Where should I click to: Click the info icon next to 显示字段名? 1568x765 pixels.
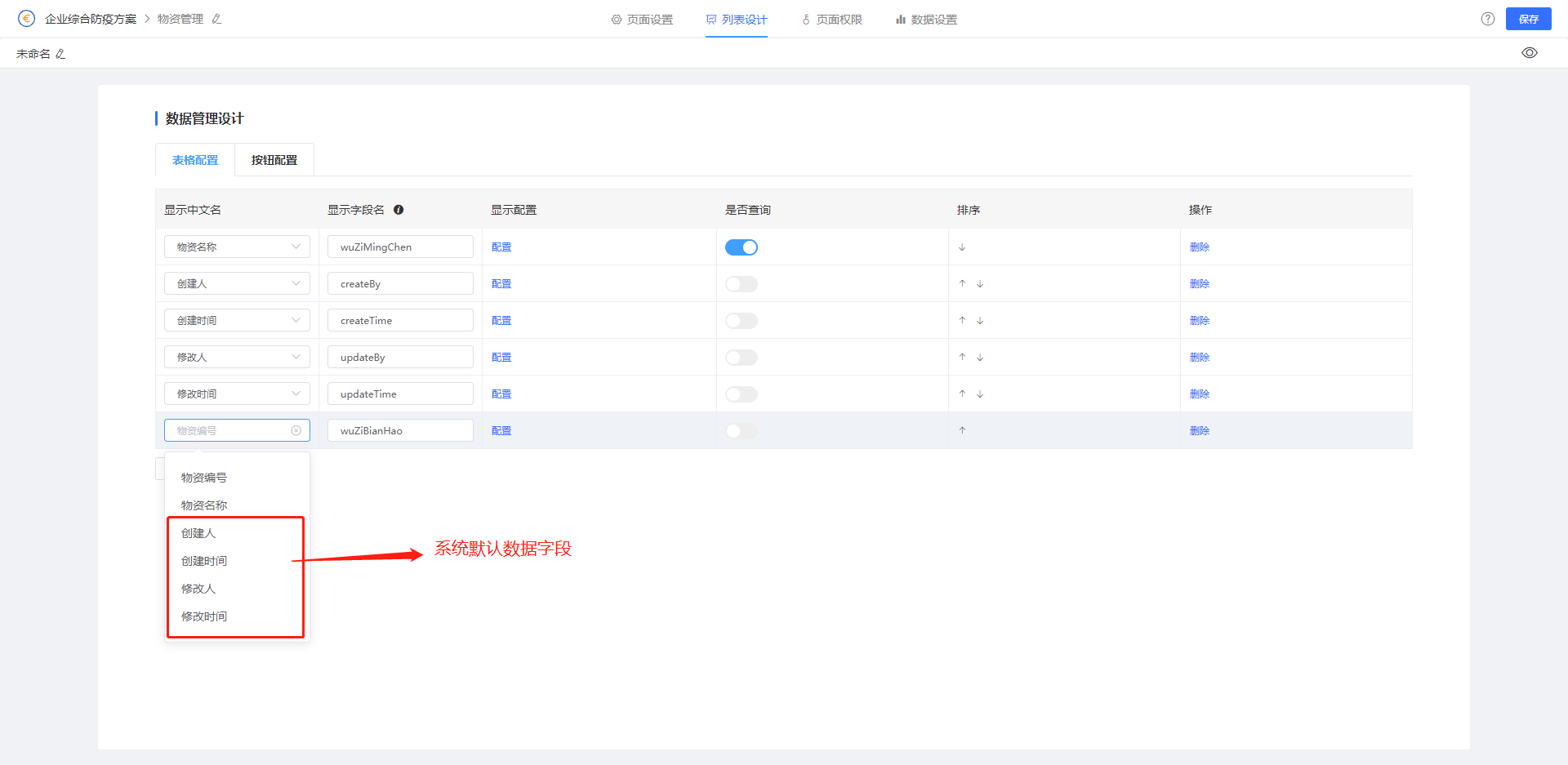399,210
